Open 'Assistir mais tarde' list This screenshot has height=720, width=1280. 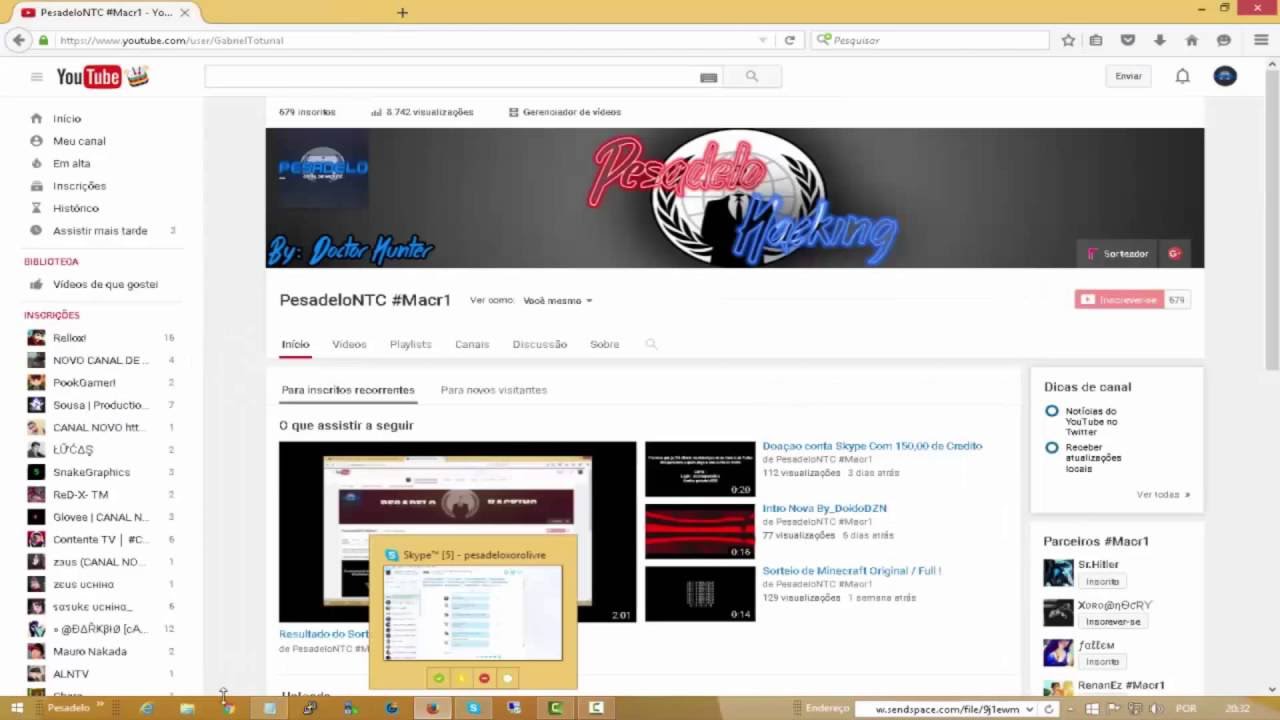click(x=100, y=231)
